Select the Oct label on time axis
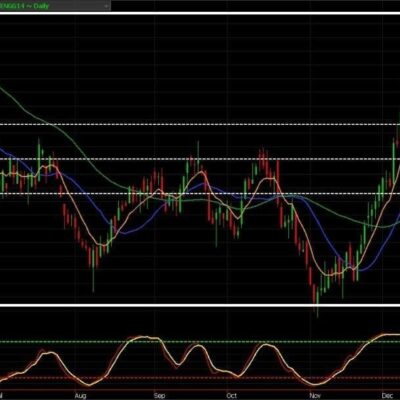The width and height of the screenshot is (400, 400). click(x=231, y=396)
